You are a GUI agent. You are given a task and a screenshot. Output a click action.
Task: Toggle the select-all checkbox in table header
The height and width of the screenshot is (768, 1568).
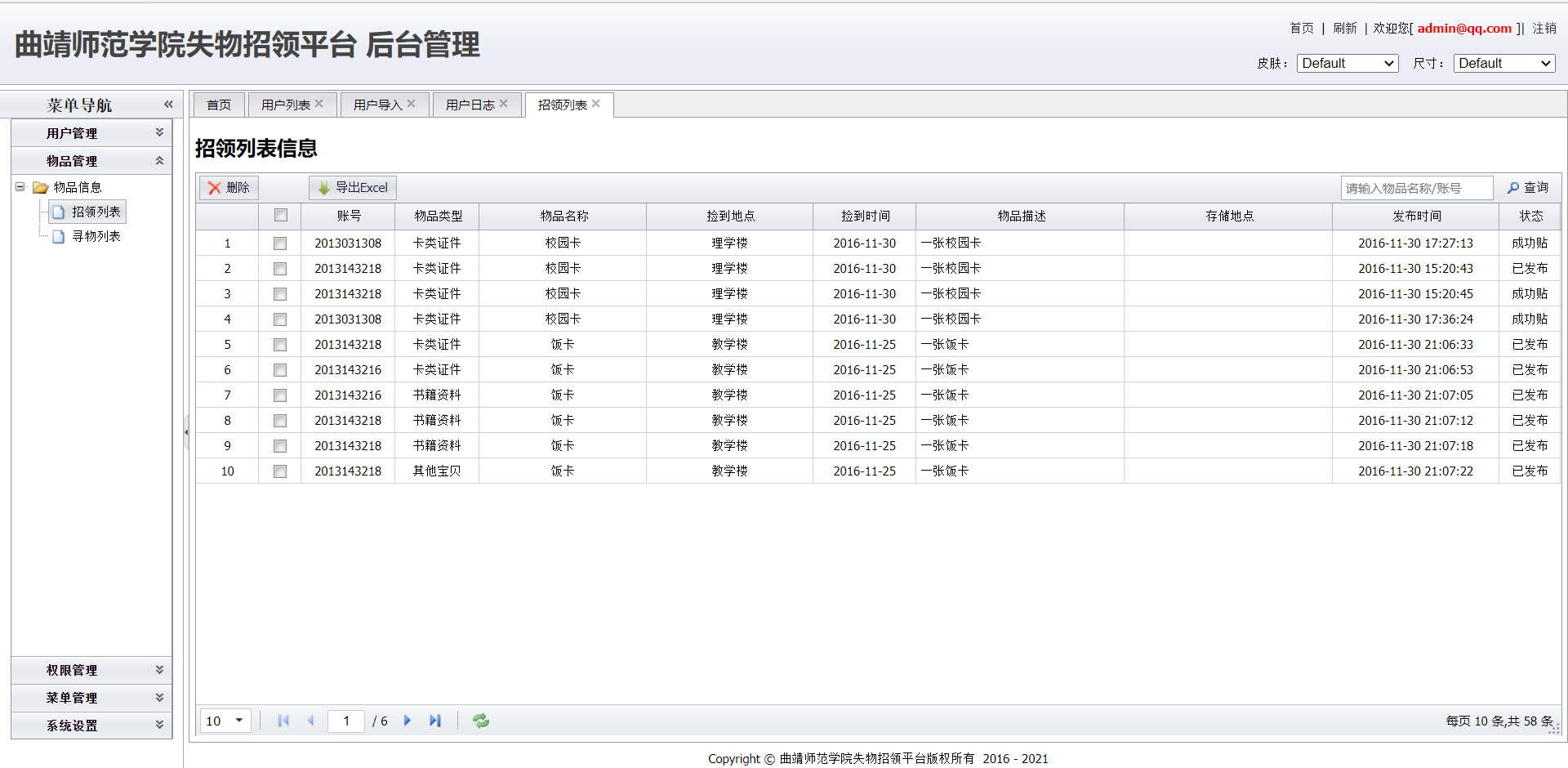point(281,216)
